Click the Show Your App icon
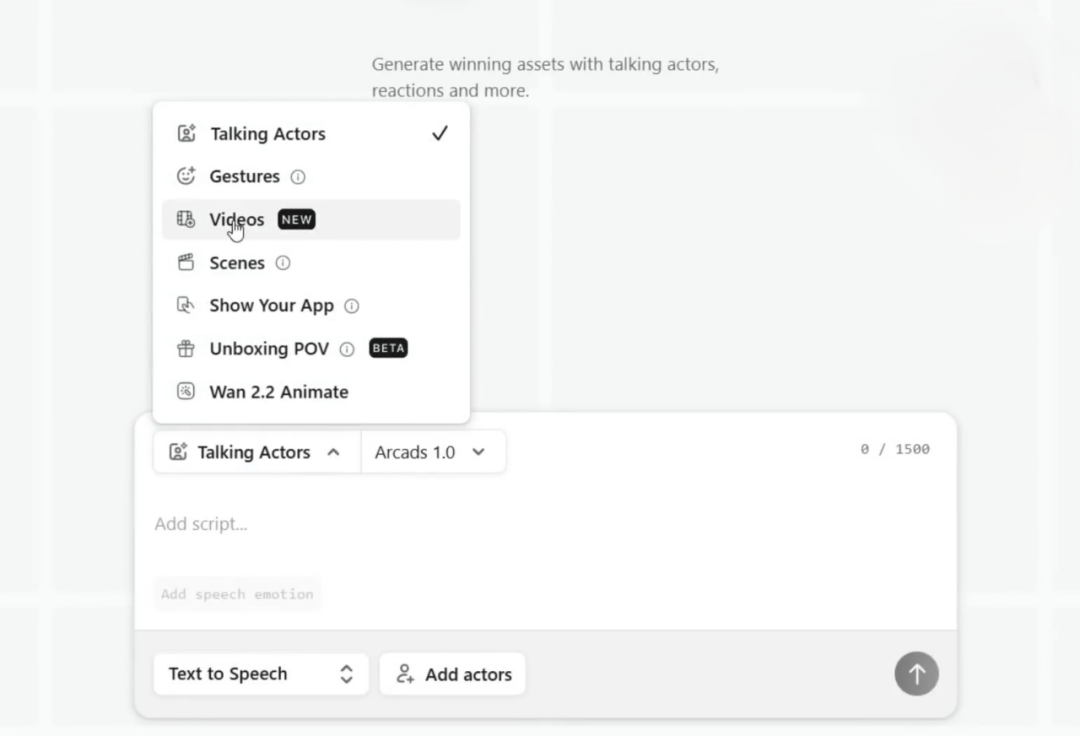 click(186, 306)
